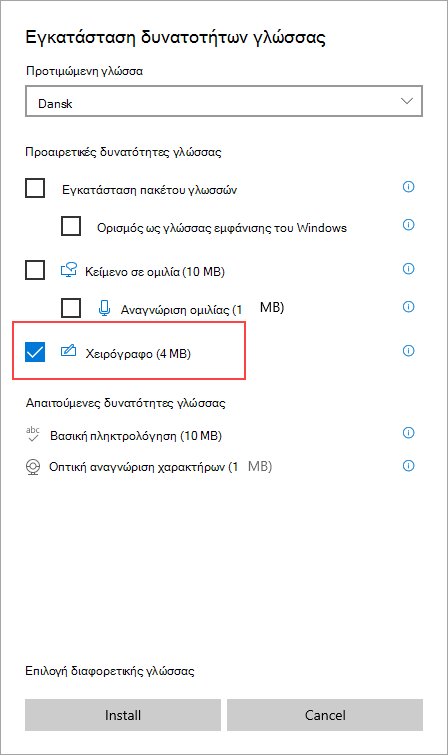Open the Προτιμώμενη γλώσσα dropdown showing Dansk
Image resolution: width=448 pixels, height=755 pixels.
(x=224, y=101)
